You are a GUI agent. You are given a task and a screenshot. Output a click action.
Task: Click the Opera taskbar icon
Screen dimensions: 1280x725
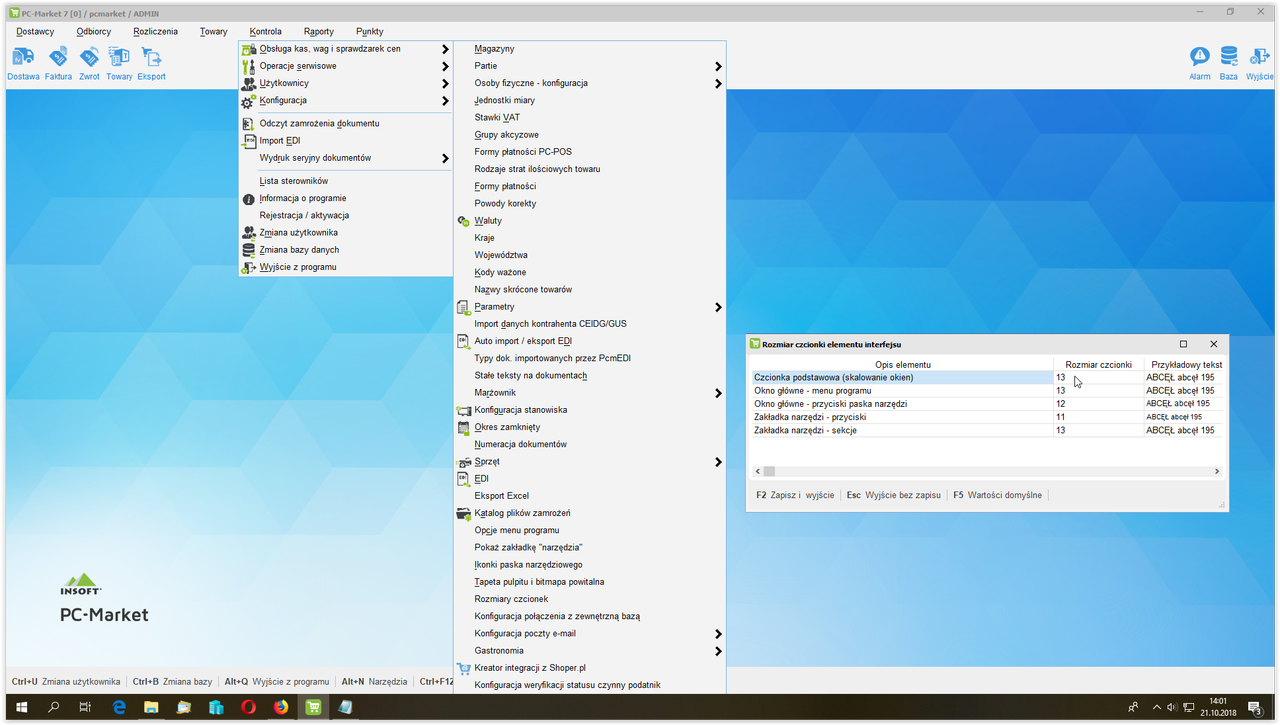(x=248, y=707)
